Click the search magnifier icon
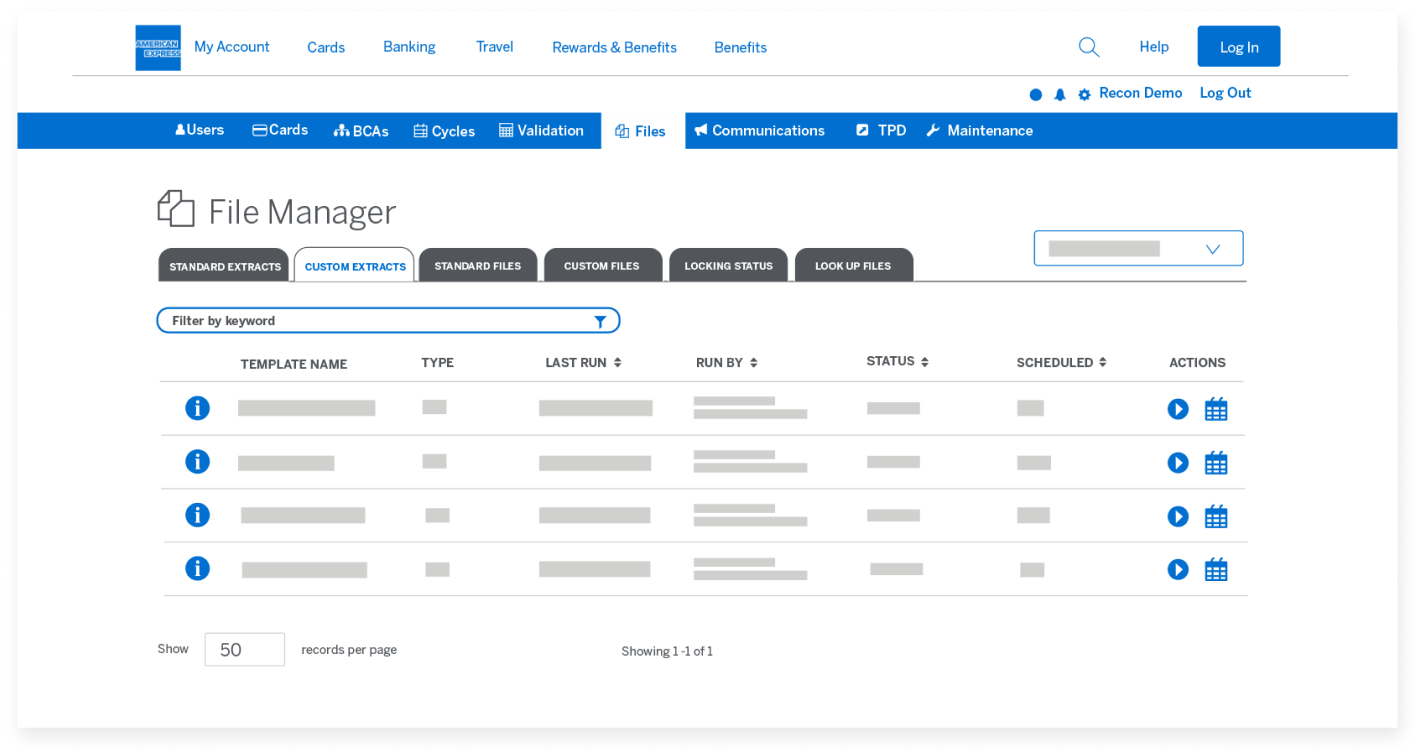The width and height of the screenshot is (1421, 751). click(x=1088, y=46)
